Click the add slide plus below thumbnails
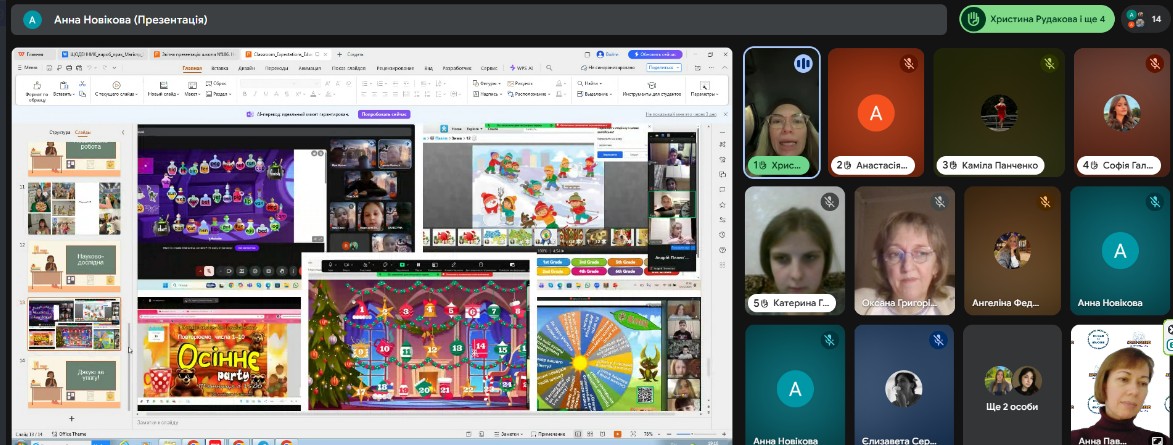Screen dimensions: 1173x445 71,418
